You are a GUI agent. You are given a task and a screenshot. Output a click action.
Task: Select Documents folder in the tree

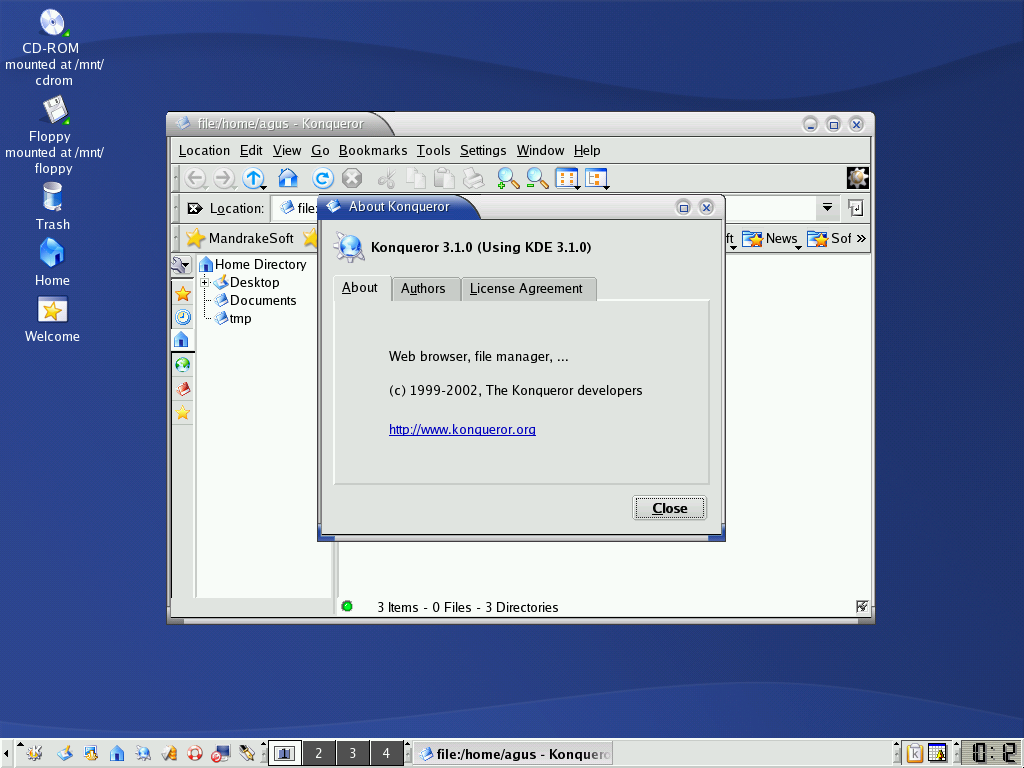[x=256, y=300]
